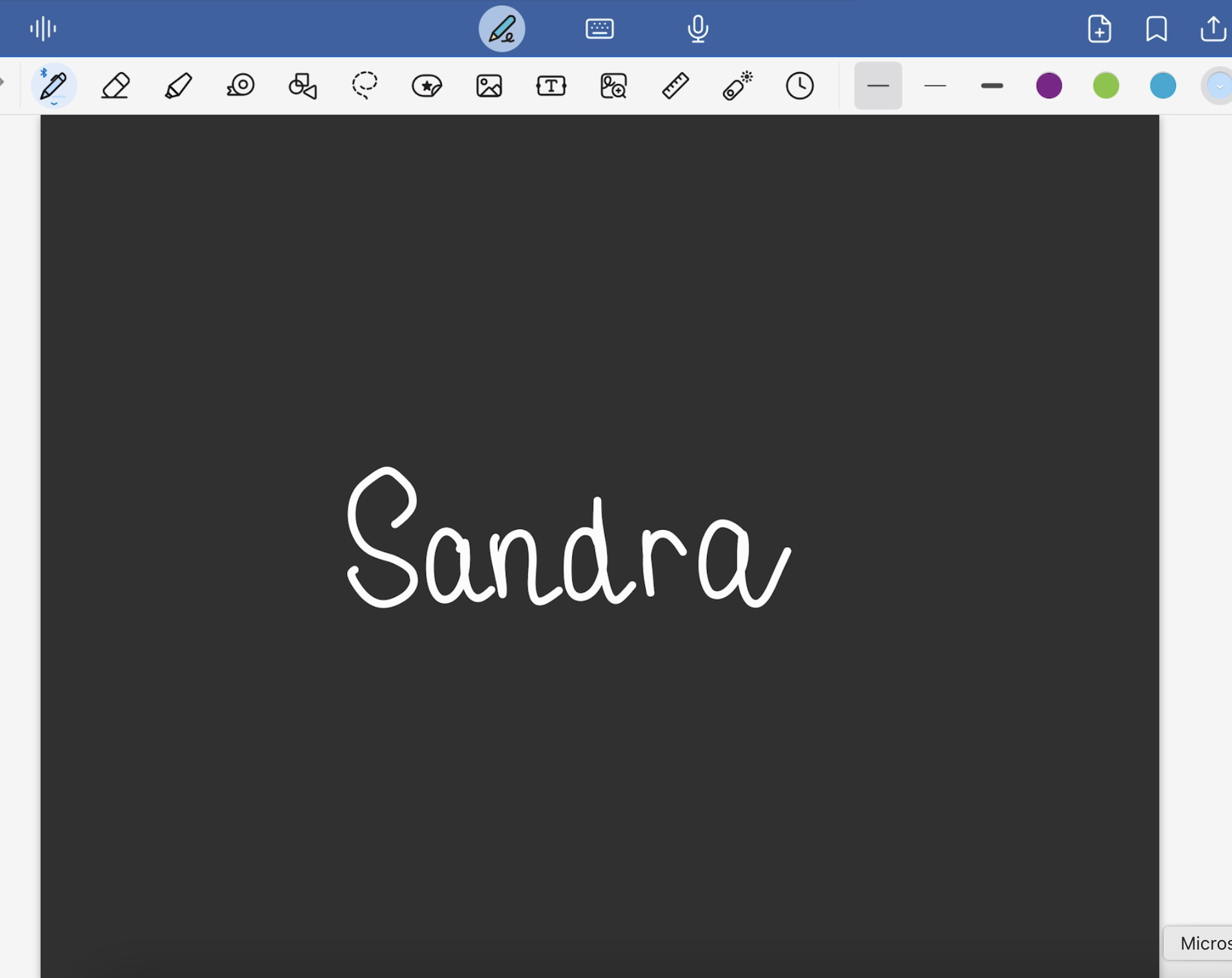The image size is (1232, 978).
Task: Select the Pen tool in toolbar
Action: tap(54, 86)
